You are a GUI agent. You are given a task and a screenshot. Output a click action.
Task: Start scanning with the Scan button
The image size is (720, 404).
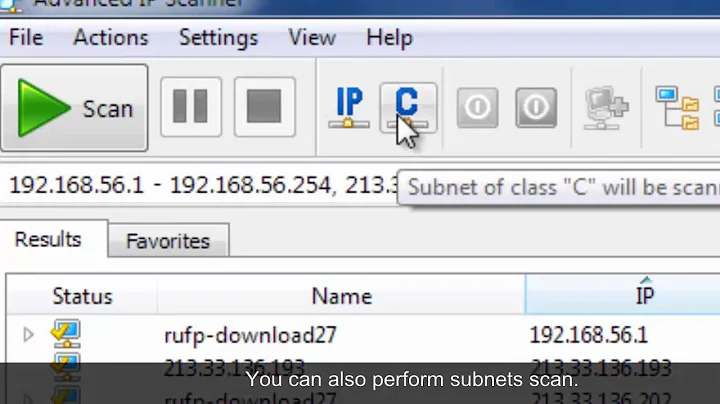[74, 108]
